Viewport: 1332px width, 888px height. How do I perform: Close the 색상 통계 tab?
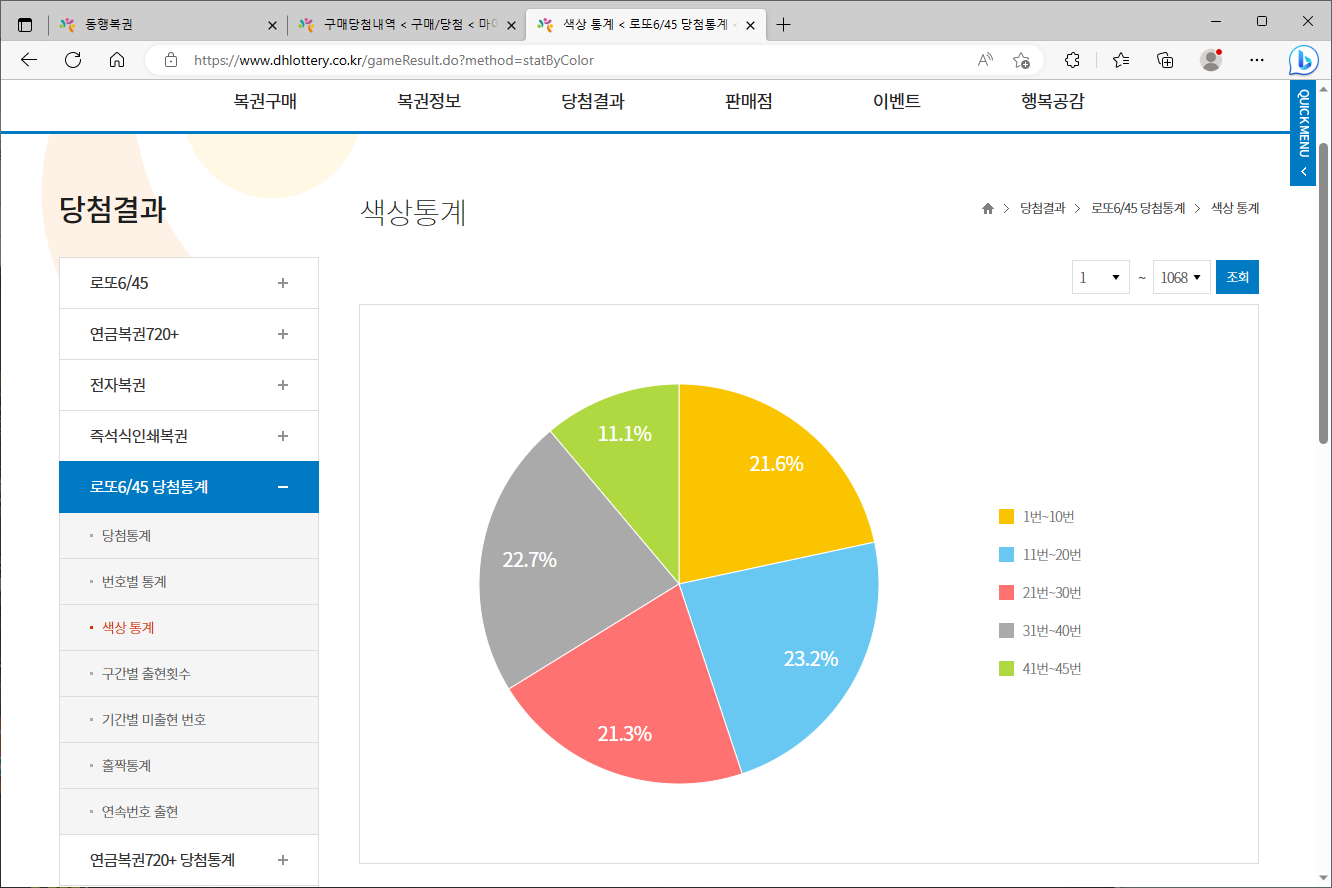point(750,25)
